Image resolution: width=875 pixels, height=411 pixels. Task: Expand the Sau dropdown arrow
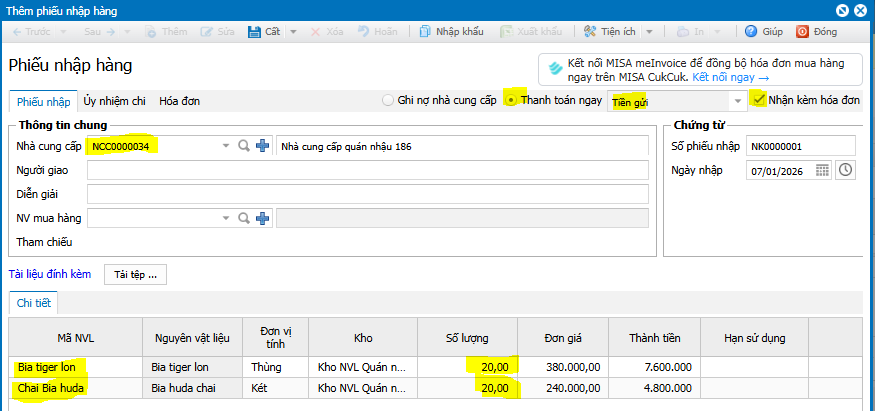click(x=127, y=32)
